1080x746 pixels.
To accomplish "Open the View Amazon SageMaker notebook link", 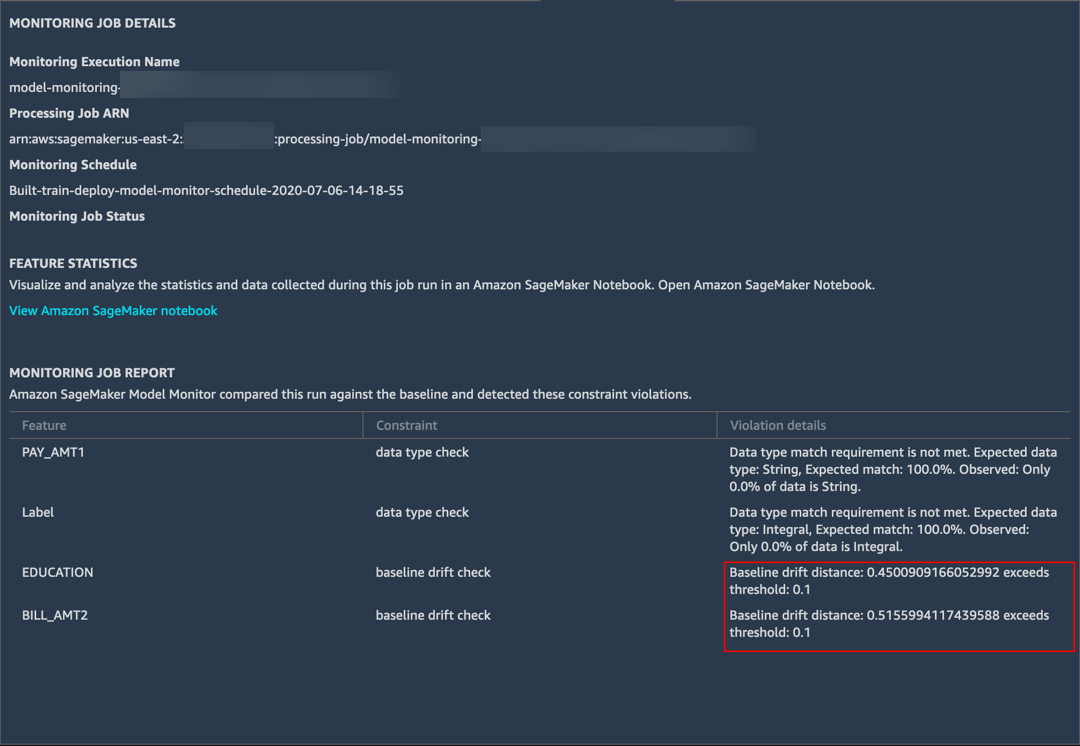I will 113,311.
